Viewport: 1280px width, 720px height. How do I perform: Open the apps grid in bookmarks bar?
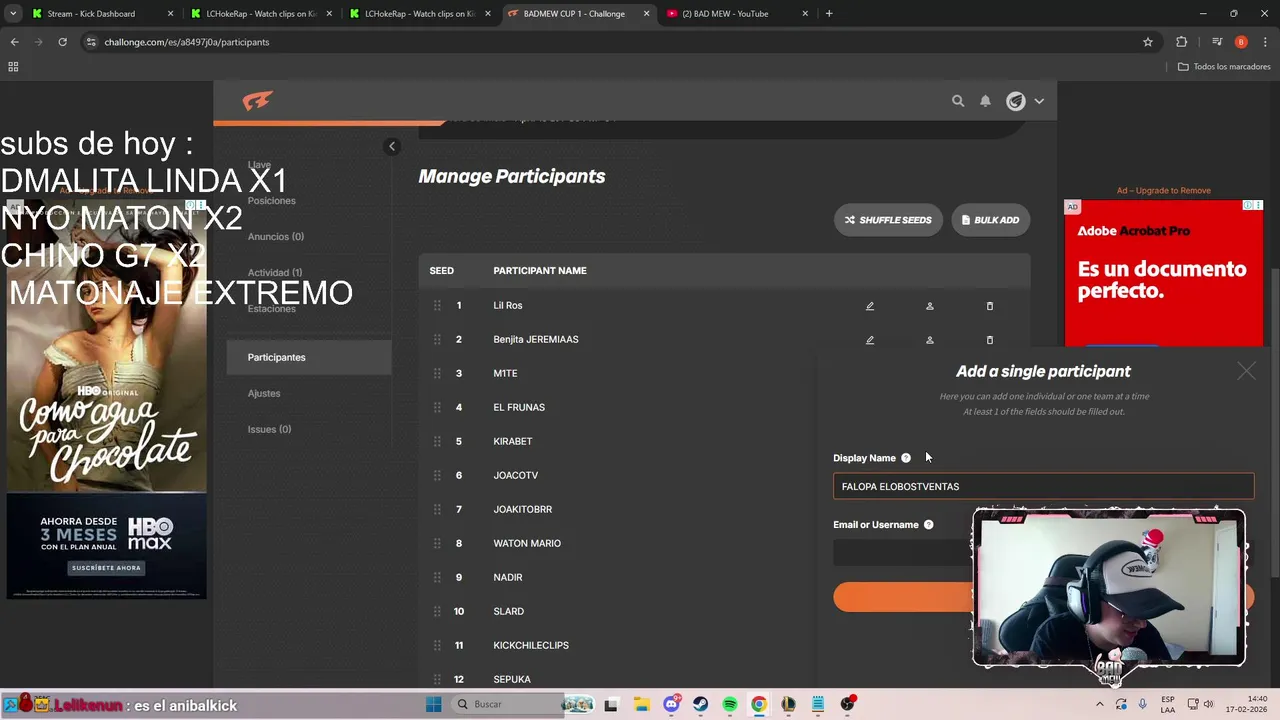(13, 67)
